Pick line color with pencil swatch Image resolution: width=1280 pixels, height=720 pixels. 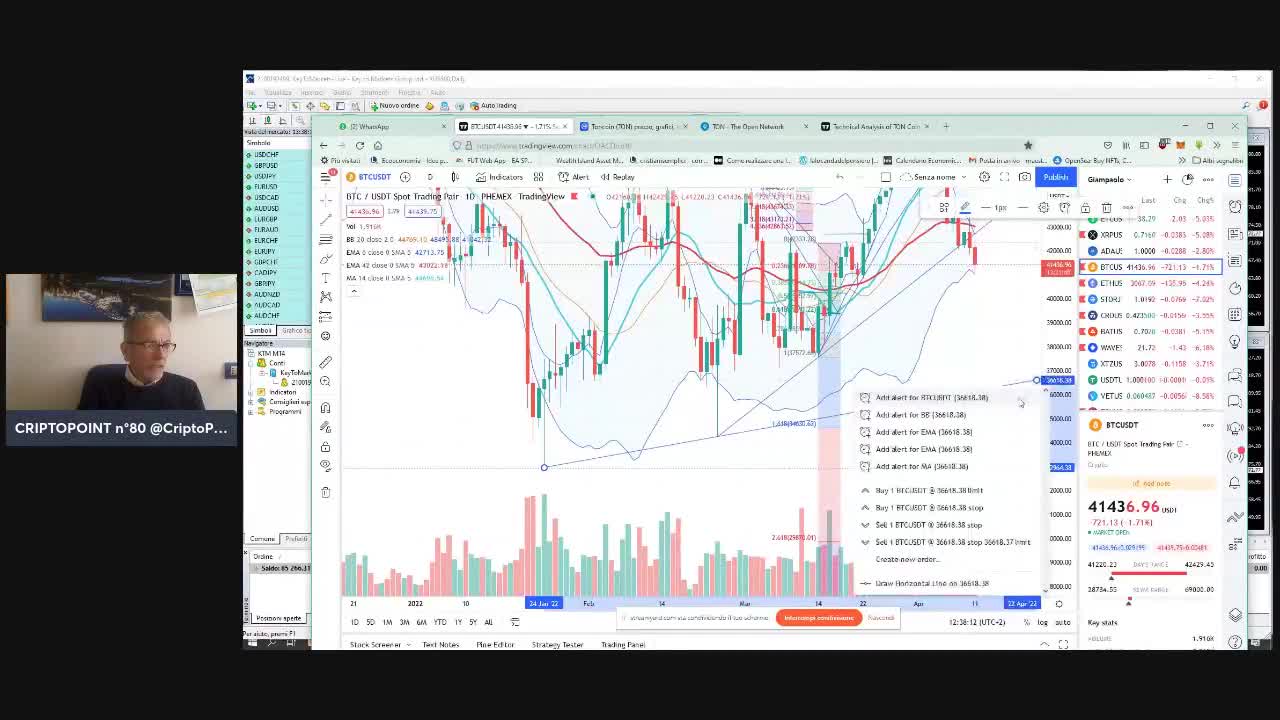coord(965,207)
